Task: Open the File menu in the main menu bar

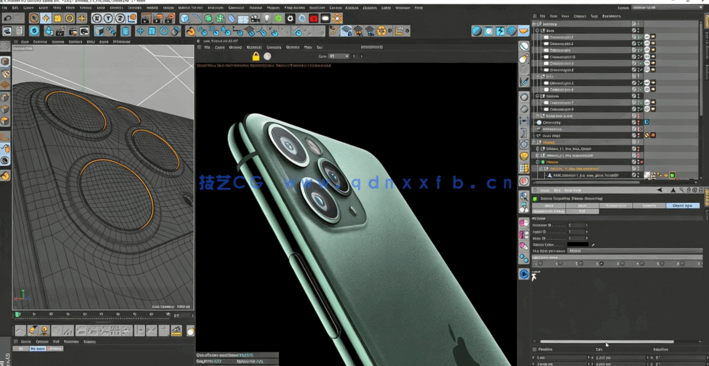Action: 5,8
